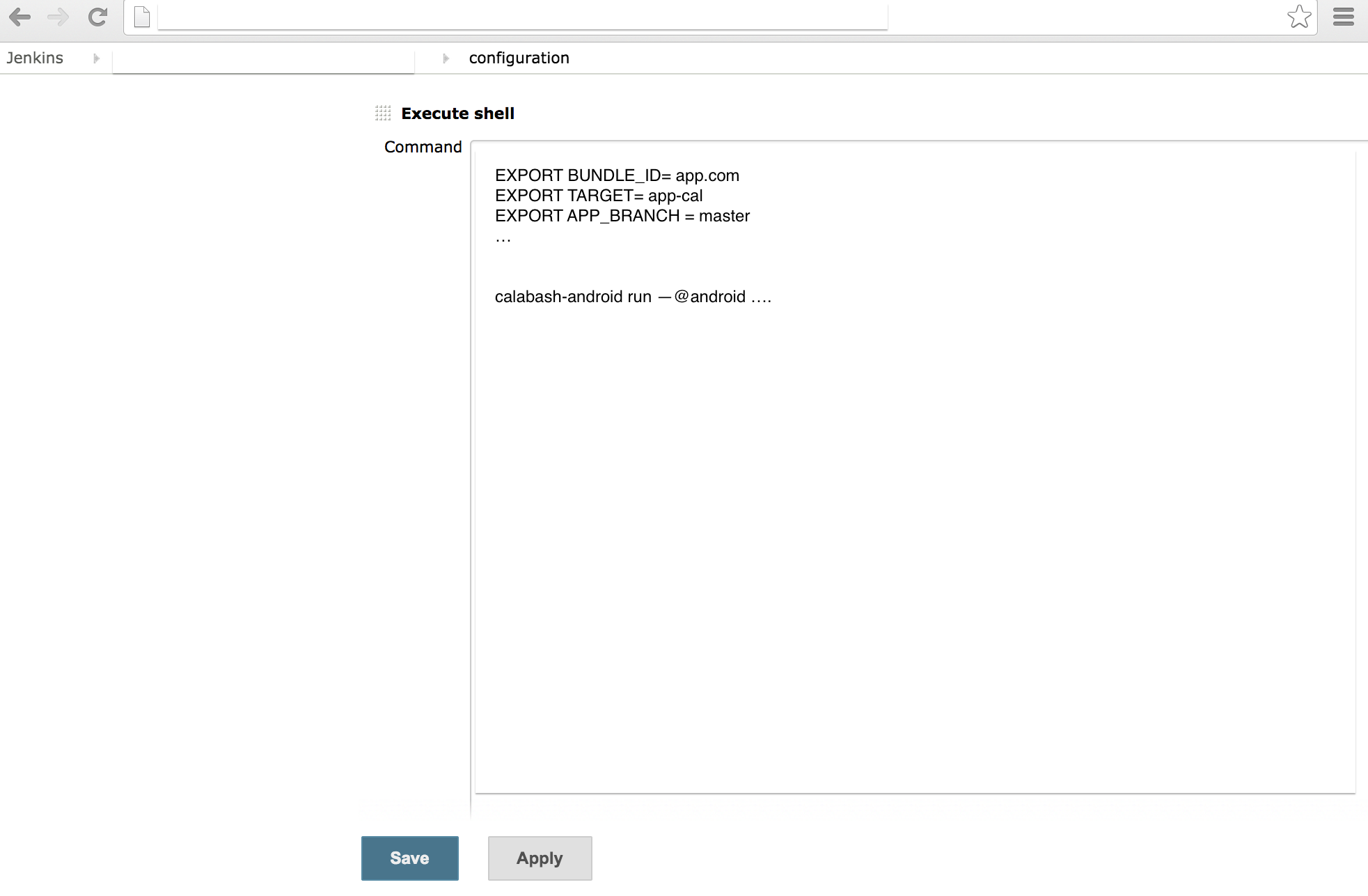Open the configuration breadcrumb item
The width and height of the screenshot is (1368, 896).
(x=519, y=58)
